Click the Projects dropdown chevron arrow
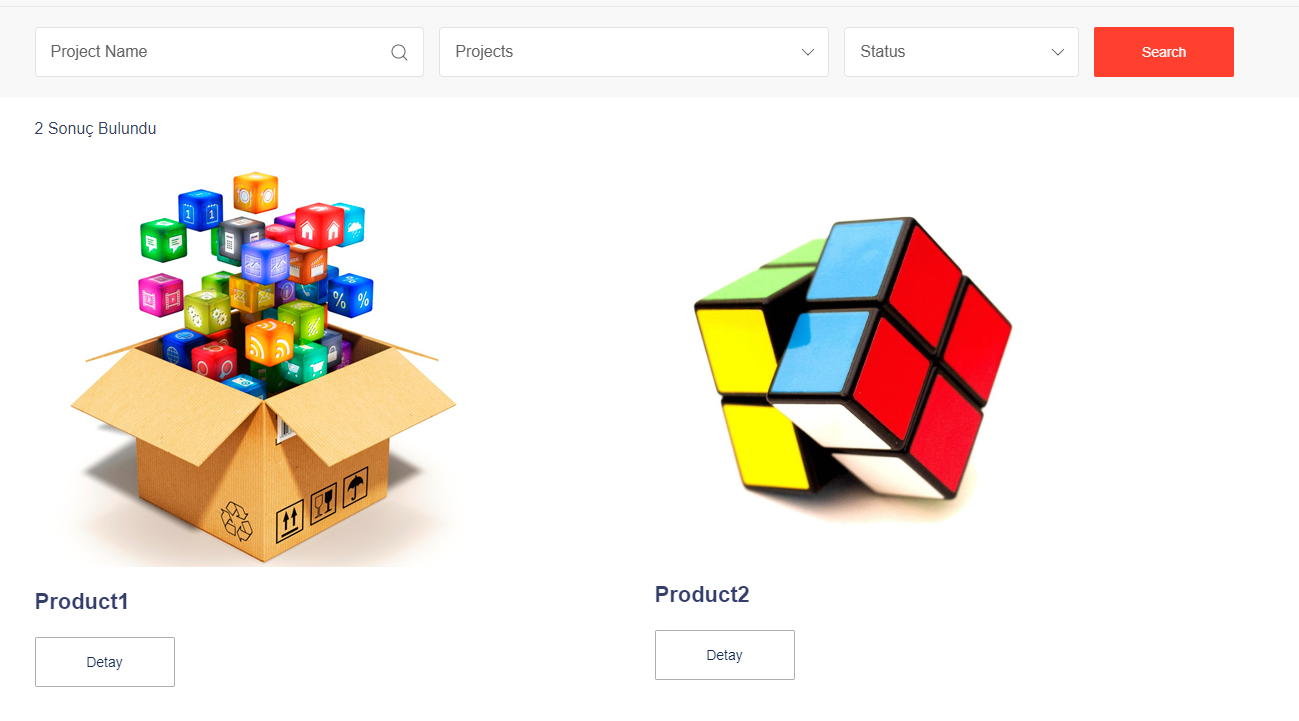This screenshot has height=721, width=1299. (x=808, y=52)
